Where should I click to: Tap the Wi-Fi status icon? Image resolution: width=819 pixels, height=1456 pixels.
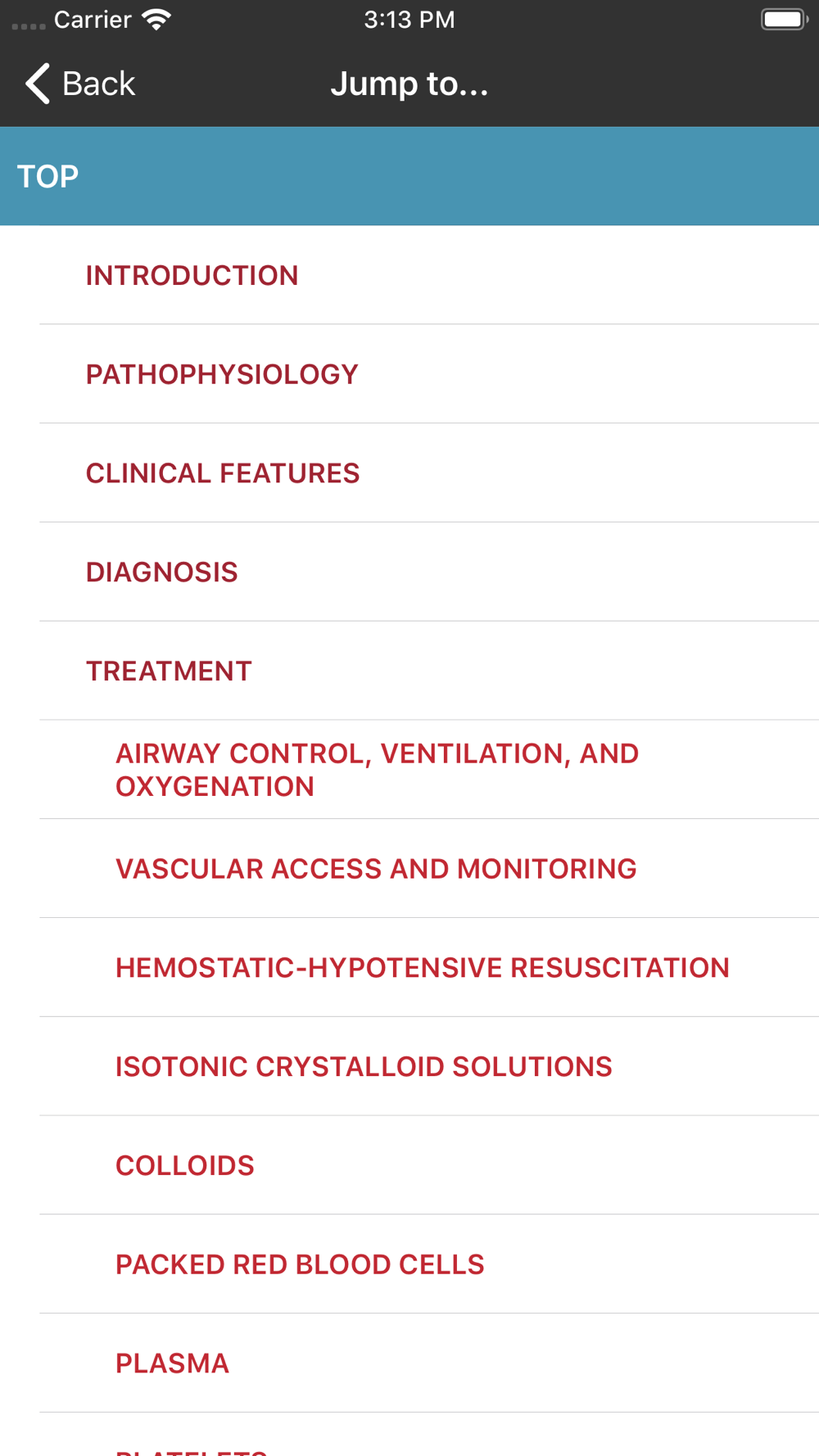[x=156, y=20]
